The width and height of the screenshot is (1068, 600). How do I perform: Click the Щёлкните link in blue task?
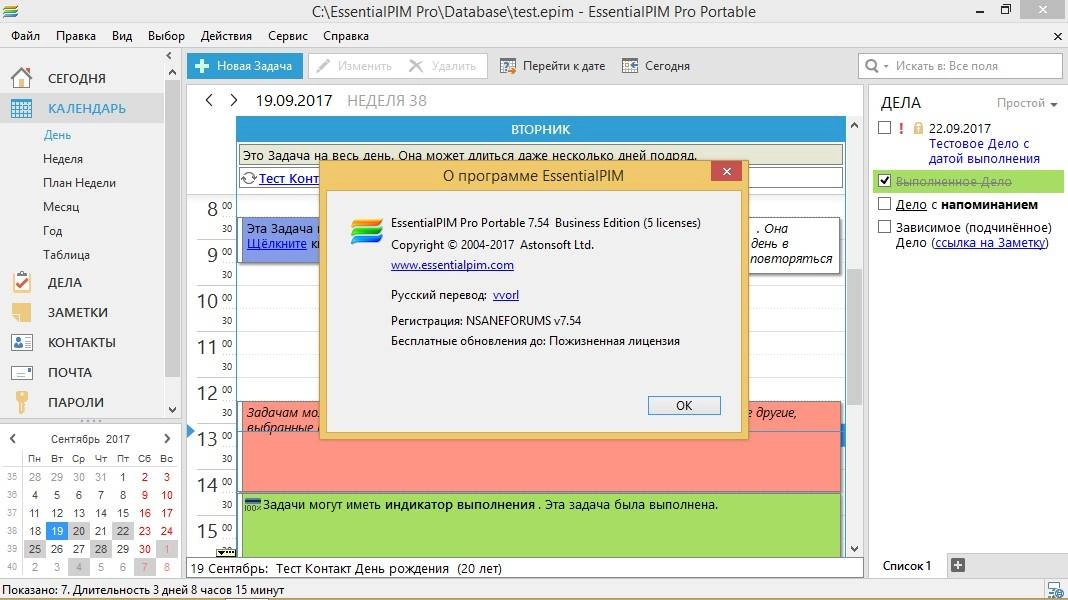point(277,243)
